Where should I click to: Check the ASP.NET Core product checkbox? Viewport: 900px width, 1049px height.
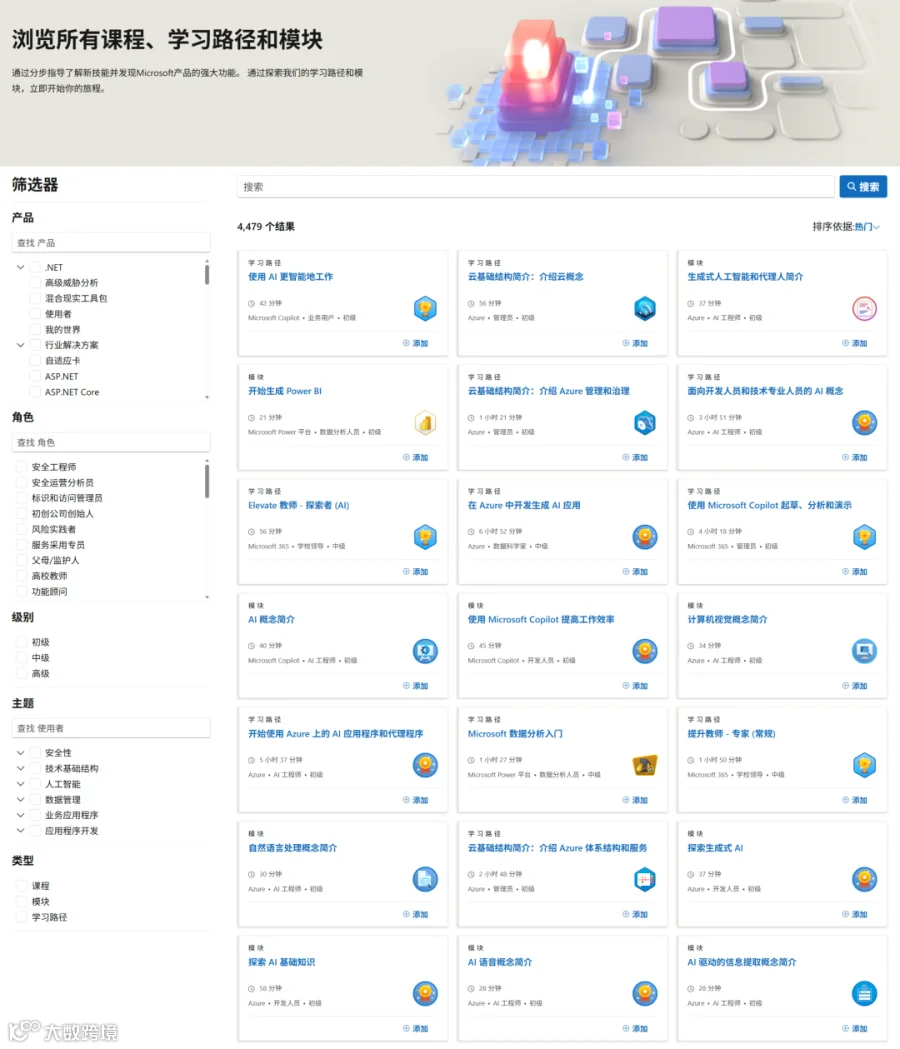[x=35, y=392]
